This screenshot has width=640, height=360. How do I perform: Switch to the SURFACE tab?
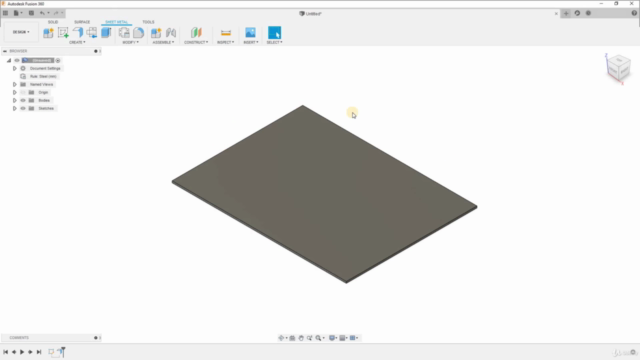coord(82,22)
